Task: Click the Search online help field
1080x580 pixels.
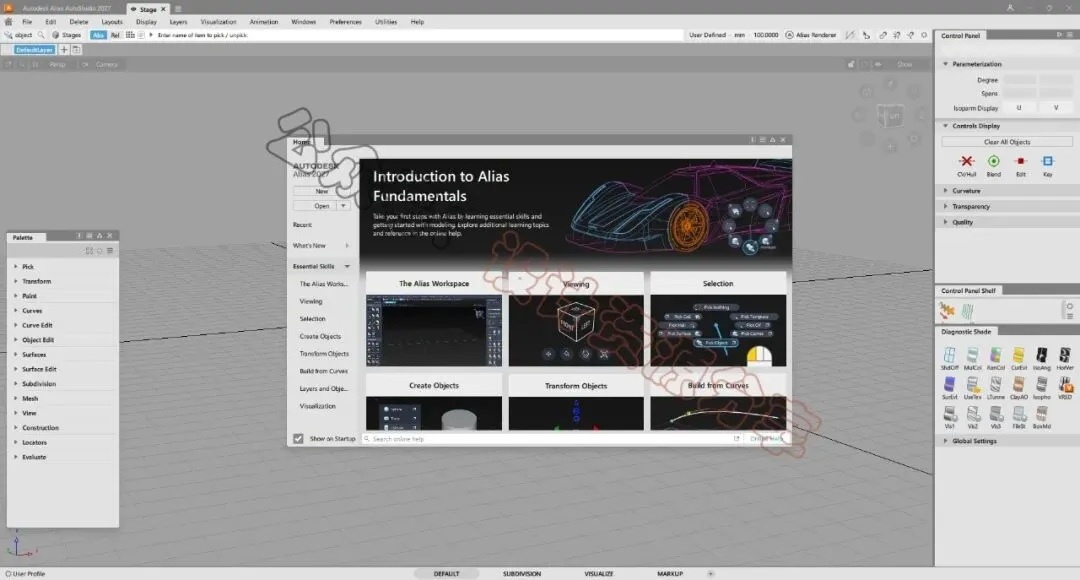Action: point(551,439)
